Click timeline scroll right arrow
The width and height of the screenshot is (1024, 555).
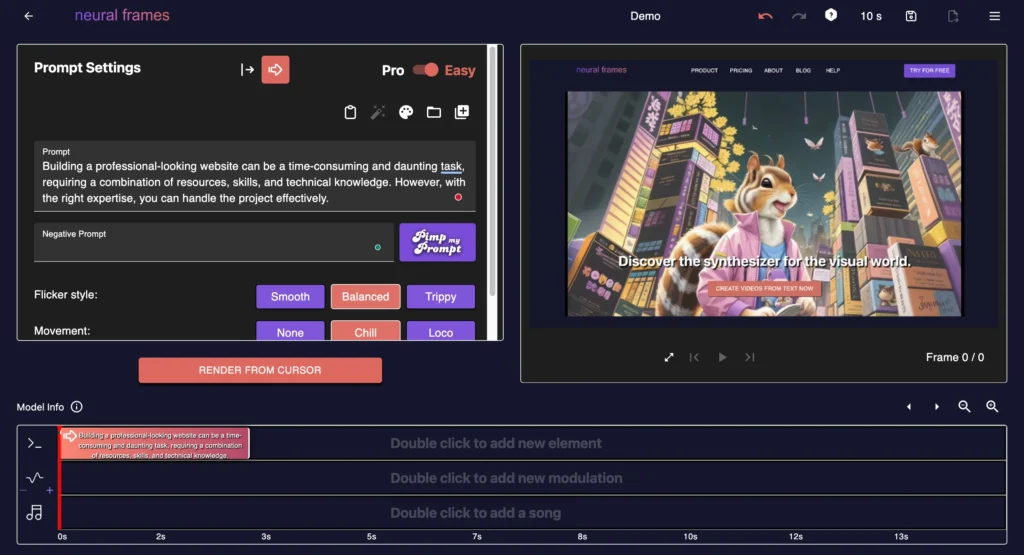936,407
